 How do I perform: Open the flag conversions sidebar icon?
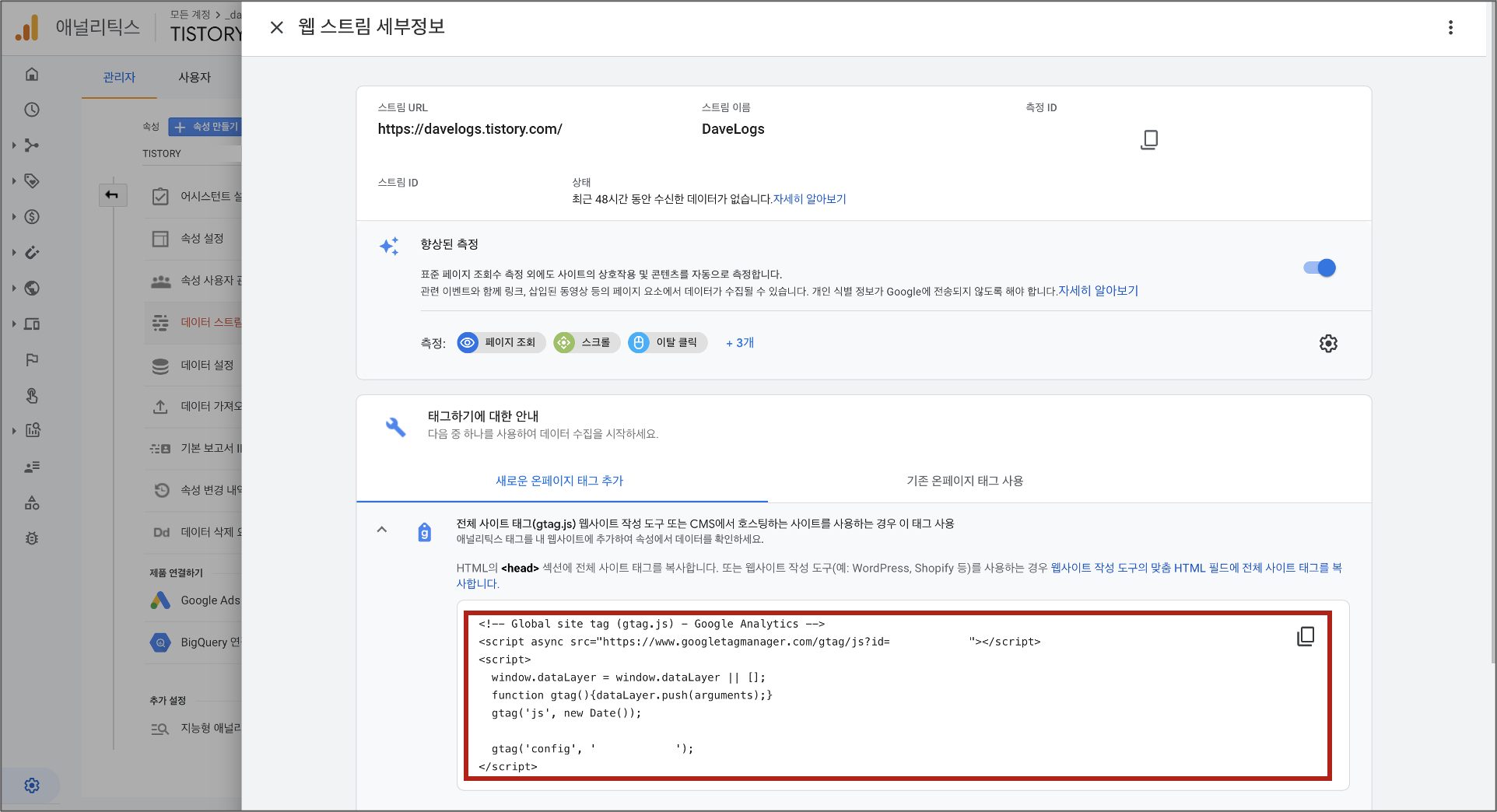pyautogui.click(x=32, y=360)
